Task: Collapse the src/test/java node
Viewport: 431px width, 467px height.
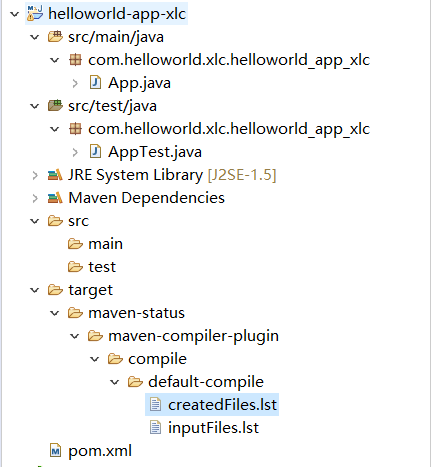Action: [x=34, y=106]
